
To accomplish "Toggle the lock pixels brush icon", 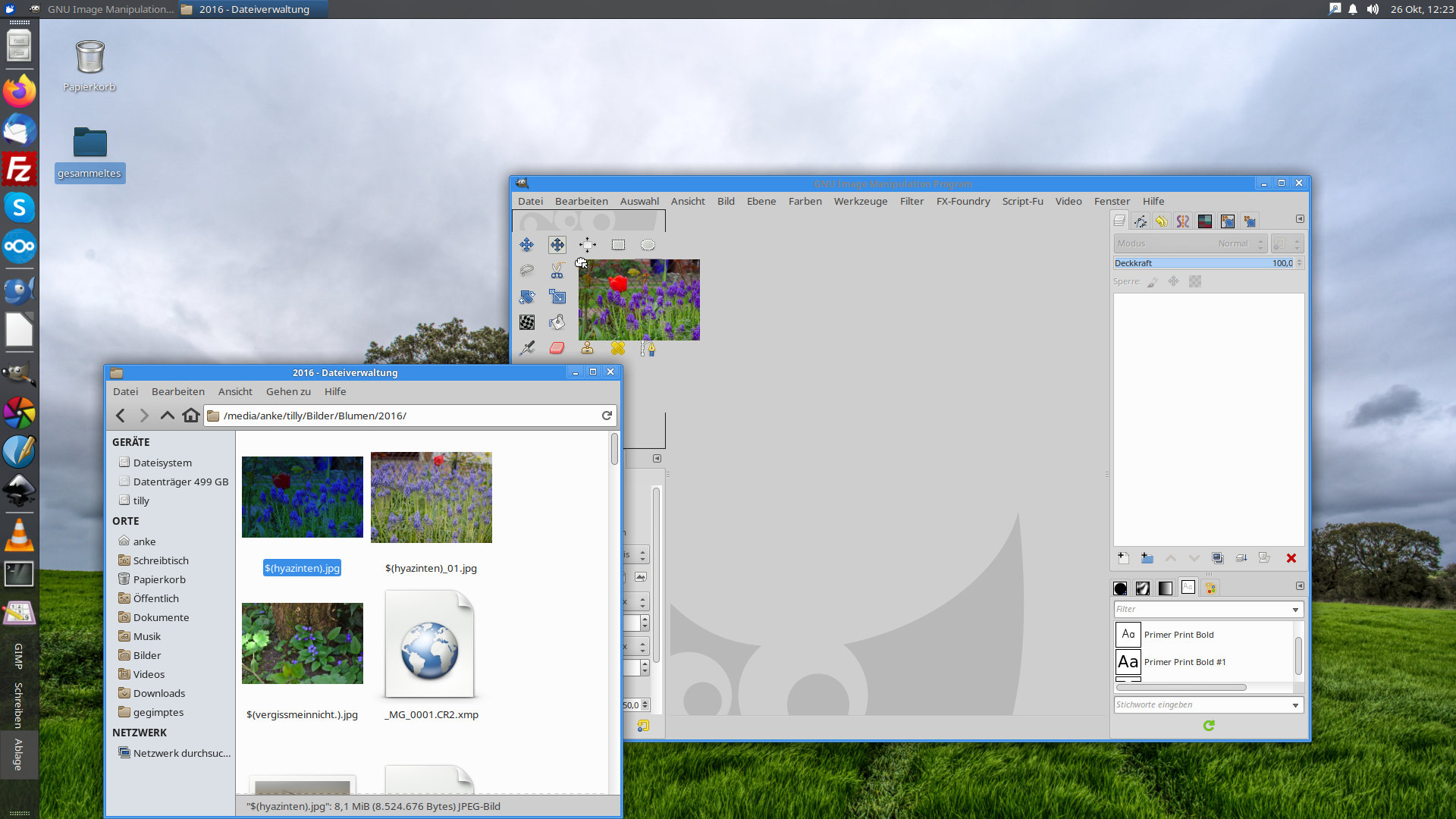I will tap(1153, 281).
